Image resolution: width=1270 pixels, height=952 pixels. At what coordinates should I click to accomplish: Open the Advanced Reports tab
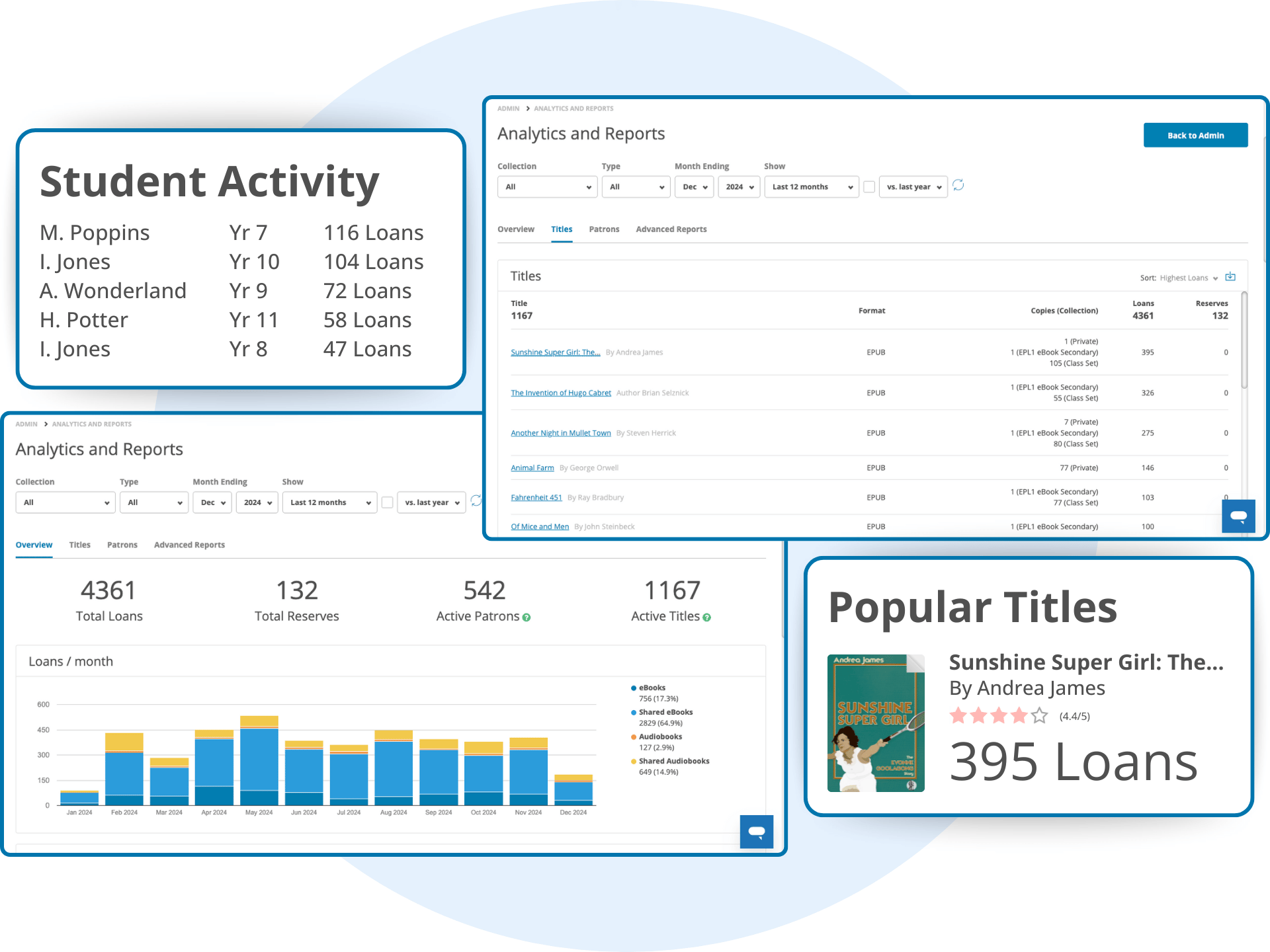671,229
